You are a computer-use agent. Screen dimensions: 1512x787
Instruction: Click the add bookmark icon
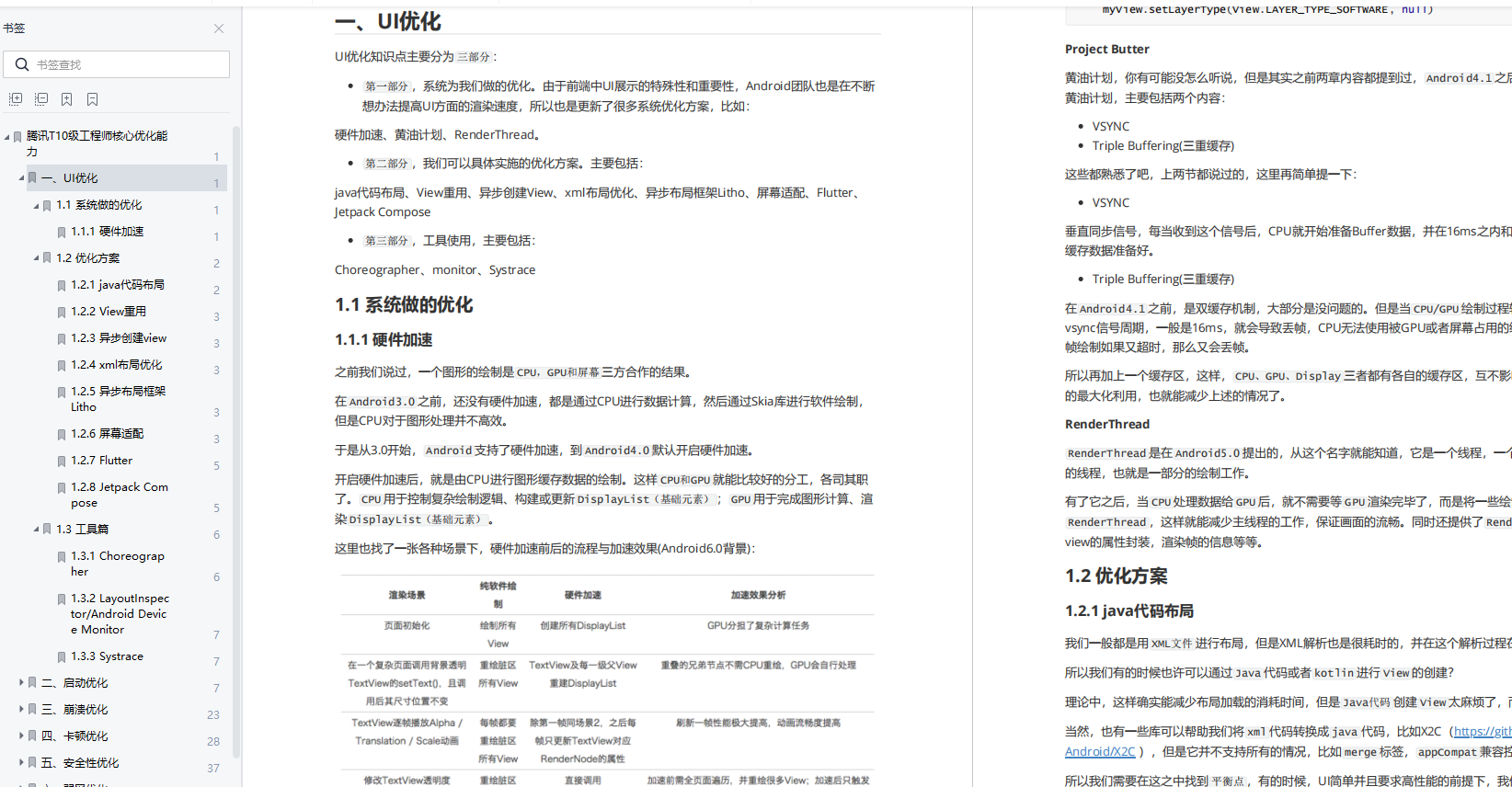coord(66,99)
